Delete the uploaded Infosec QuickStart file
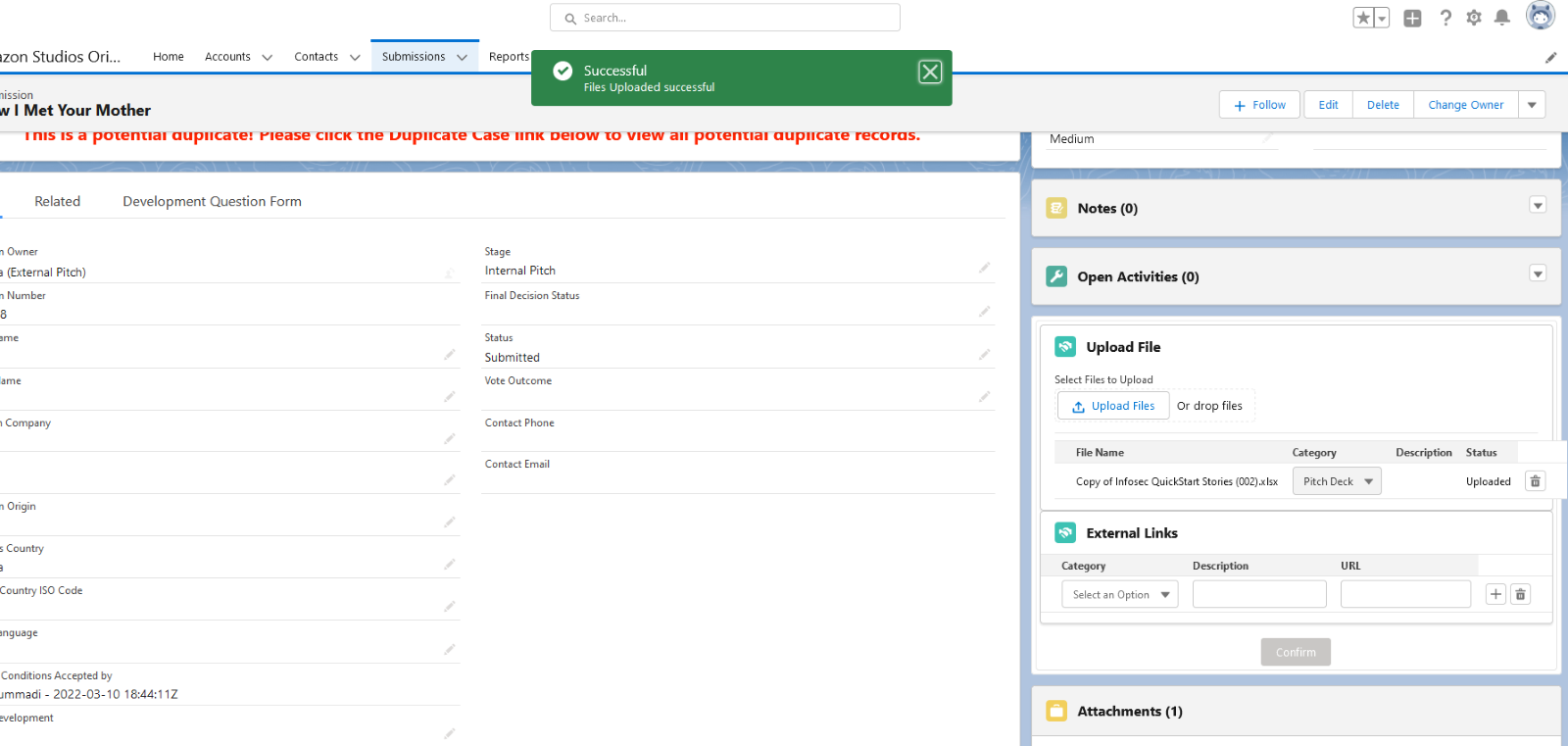This screenshot has height=746, width=1568. click(x=1536, y=481)
